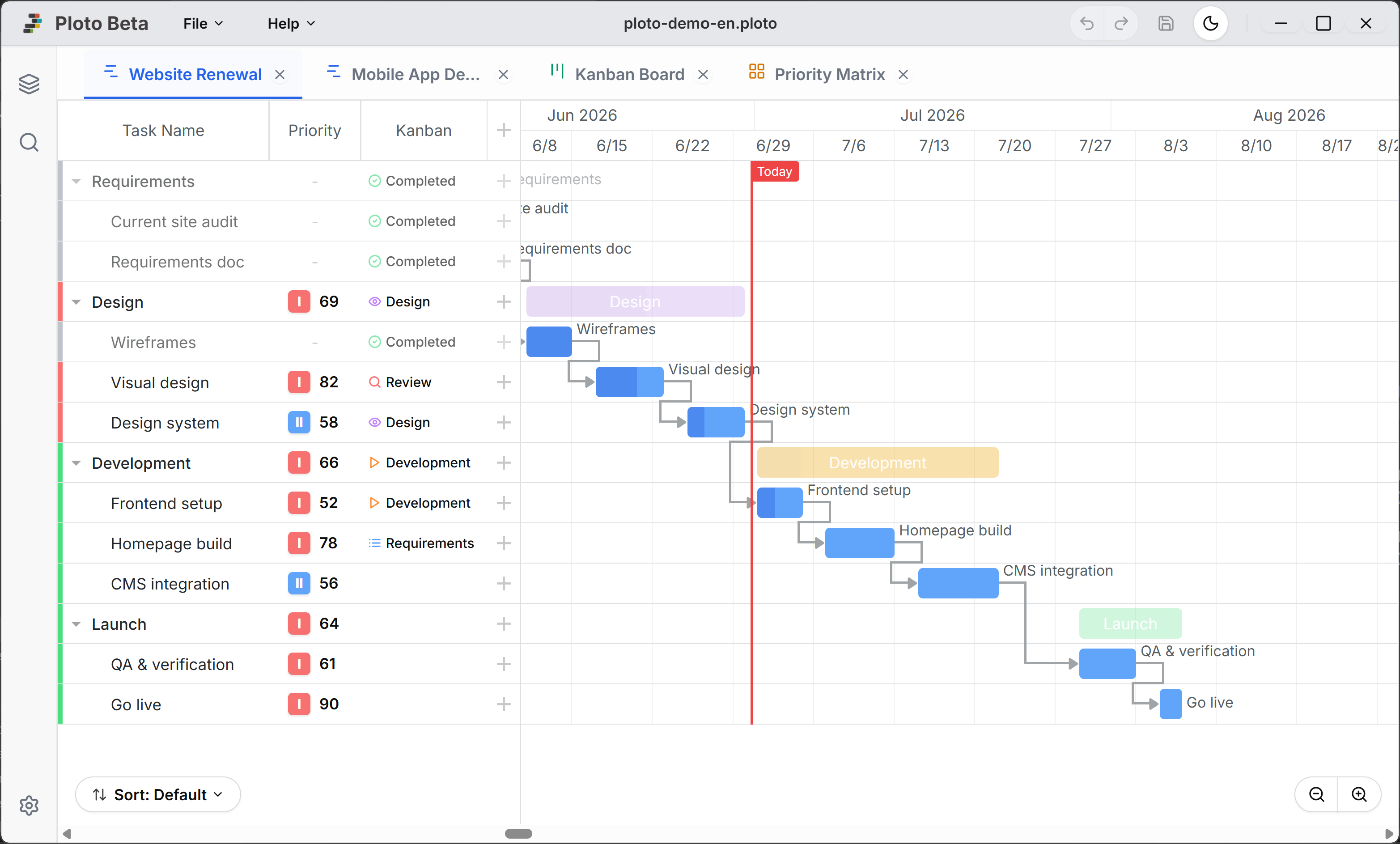
Task: Click Review kanban icon on Visual design
Action: coord(374,382)
